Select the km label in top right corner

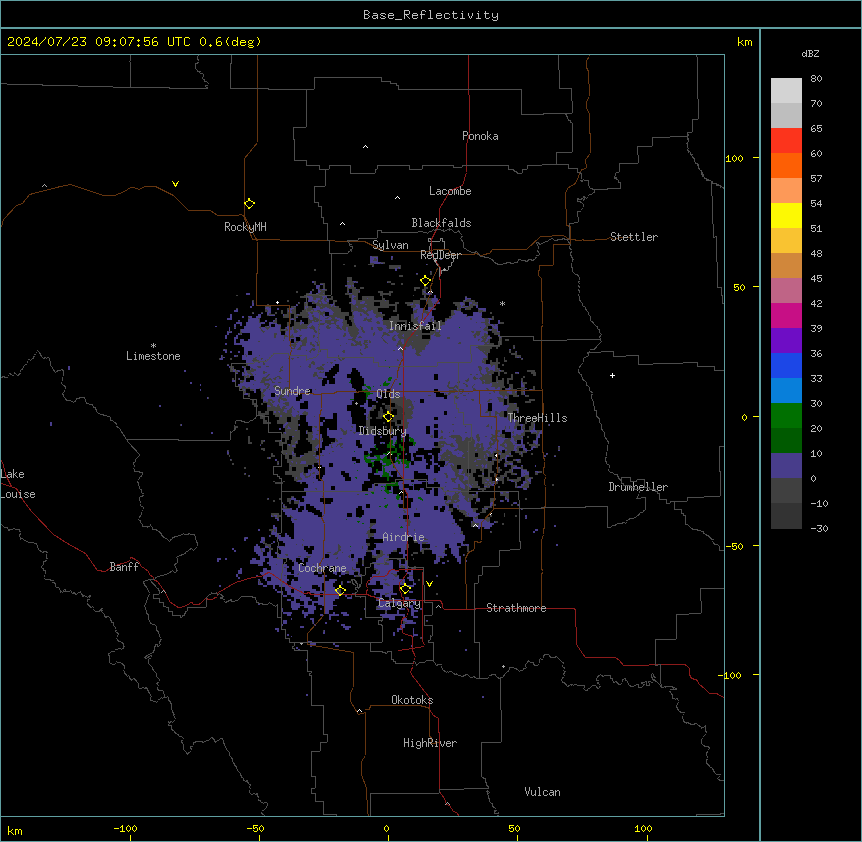pyautogui.click(x=744, y=42)
